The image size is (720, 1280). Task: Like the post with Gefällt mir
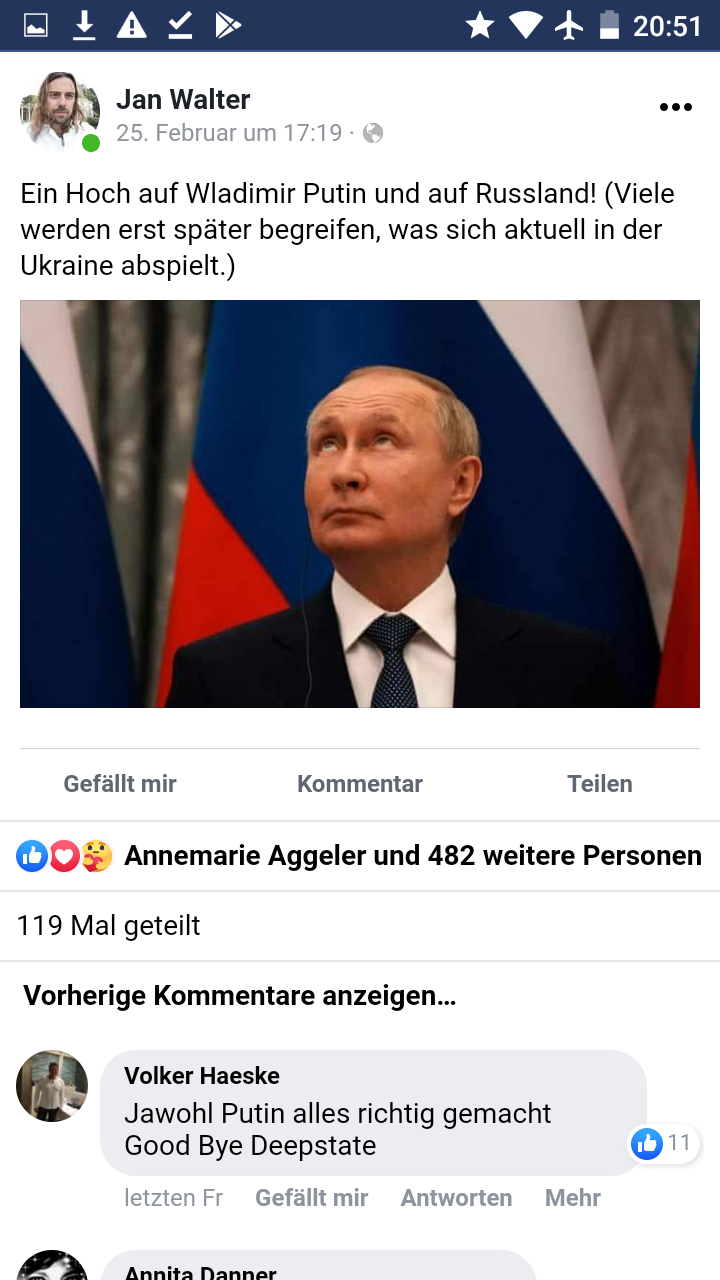[120, 784]
